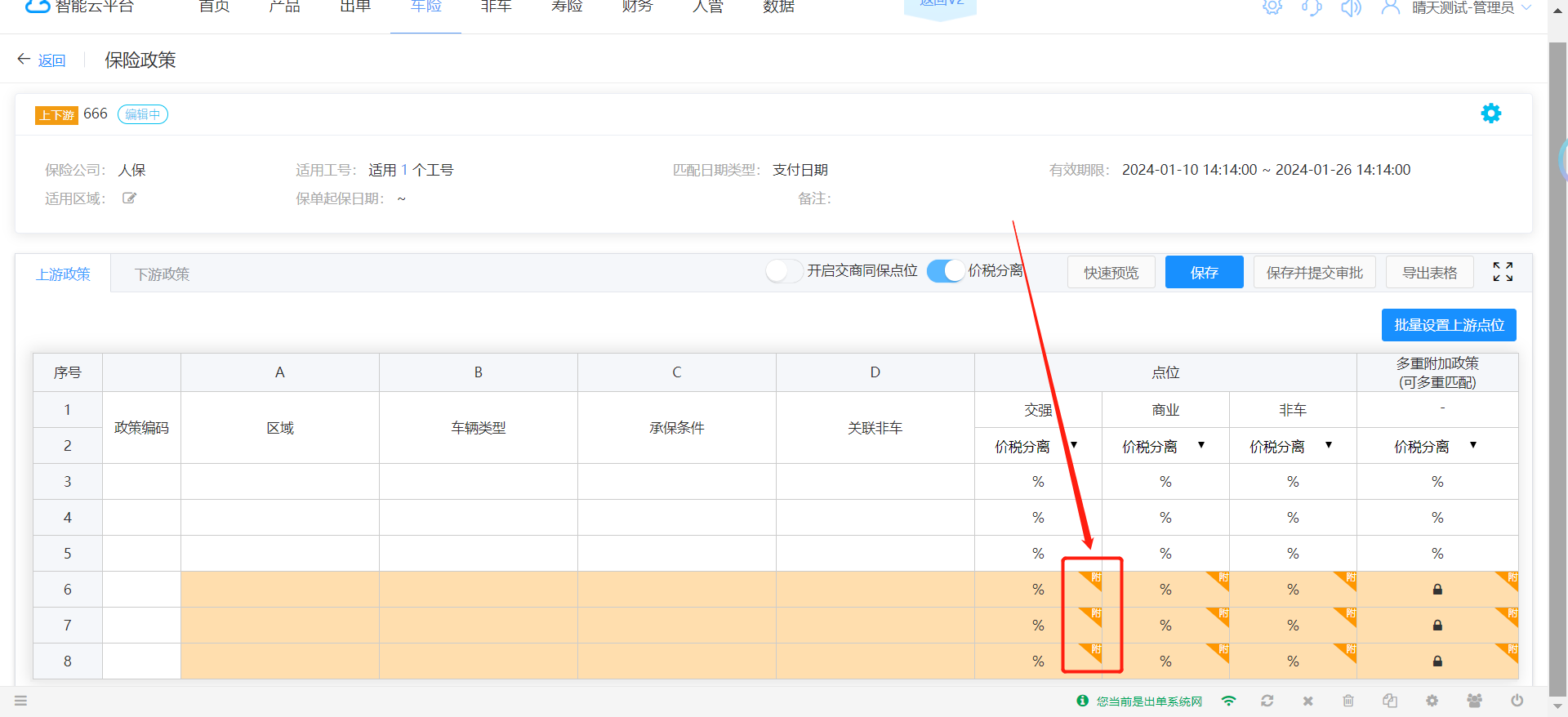Open the 非车 top menu

497,7
